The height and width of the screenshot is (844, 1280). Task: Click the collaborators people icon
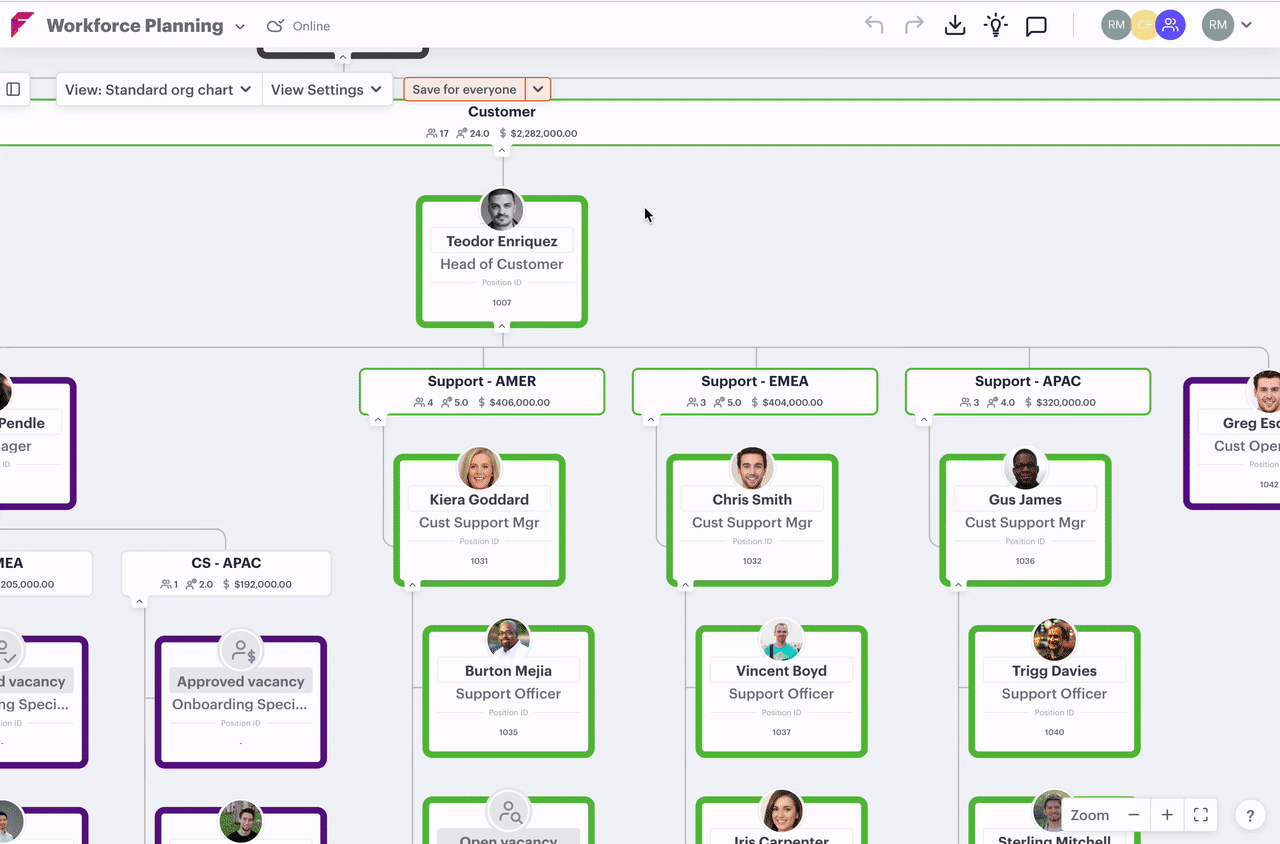point(1170,26)
